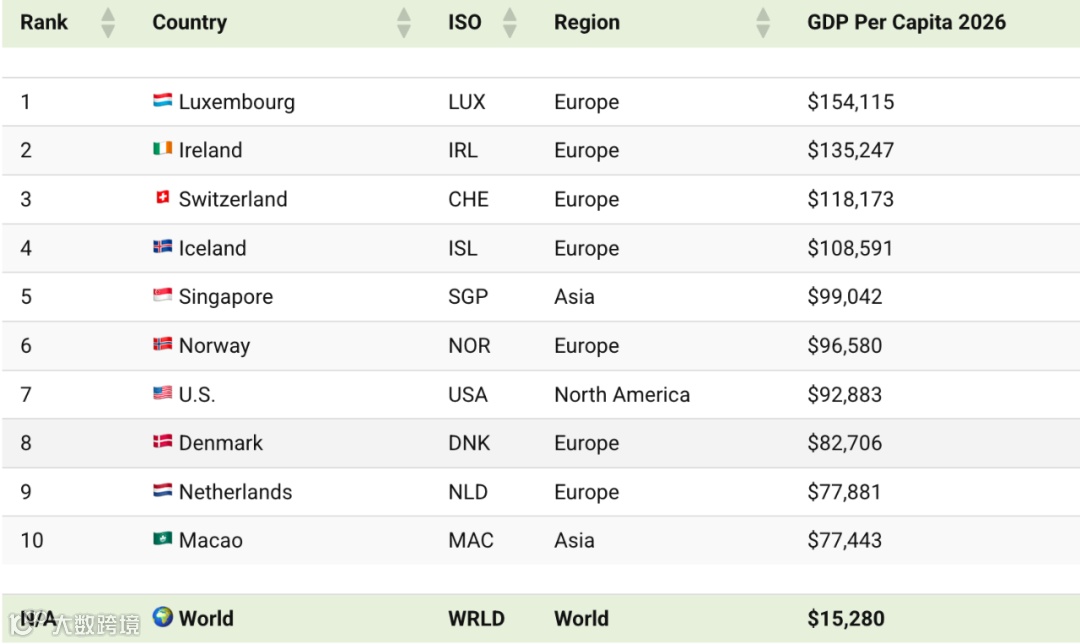
Task: Click the World GDP value $15,280
Action: click(x=846, y=619)
